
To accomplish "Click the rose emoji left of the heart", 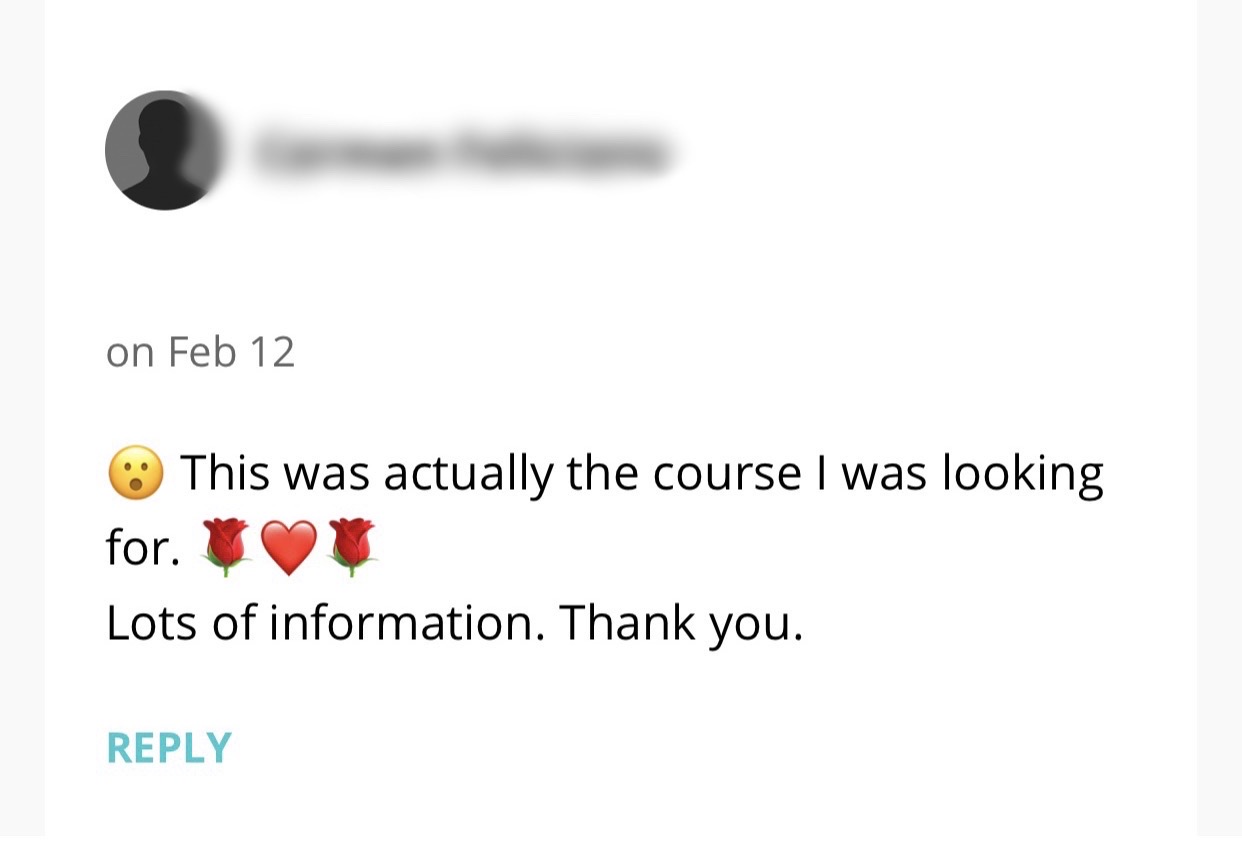I will pos(227,548).
